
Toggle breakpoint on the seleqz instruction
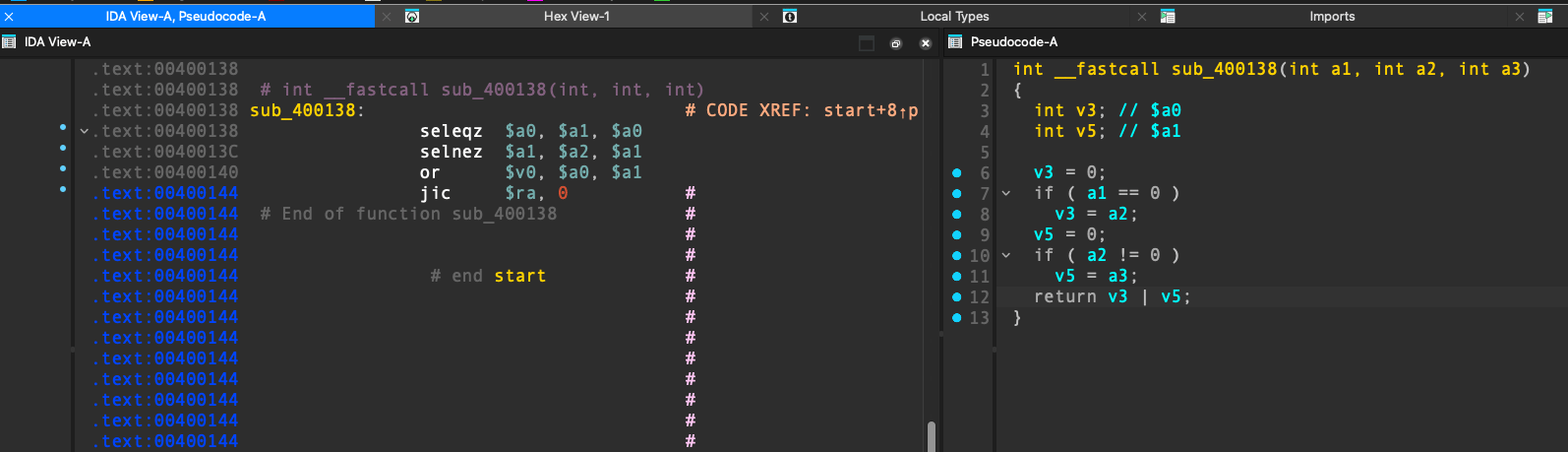point(63,128)
